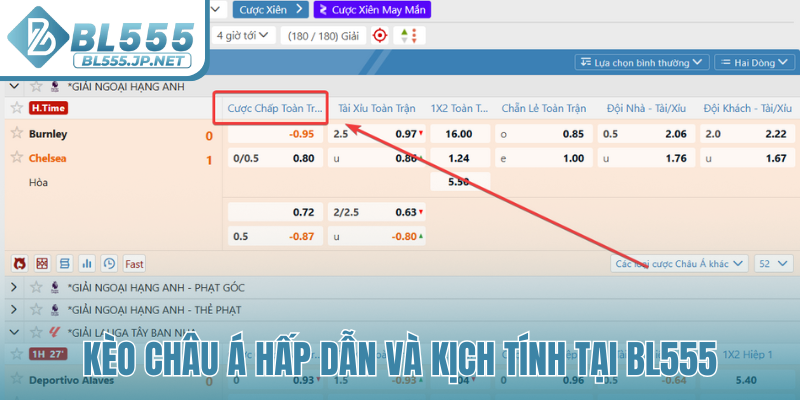The height and width of the screenshot is (400, 800).
Task: Click the odds sort arrows icon
Action: point(409,36)
